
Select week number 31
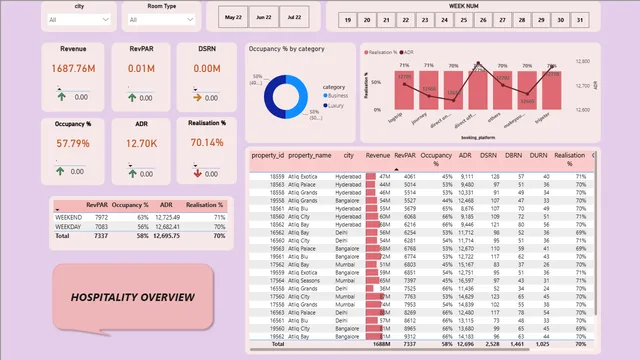(580, 20)
